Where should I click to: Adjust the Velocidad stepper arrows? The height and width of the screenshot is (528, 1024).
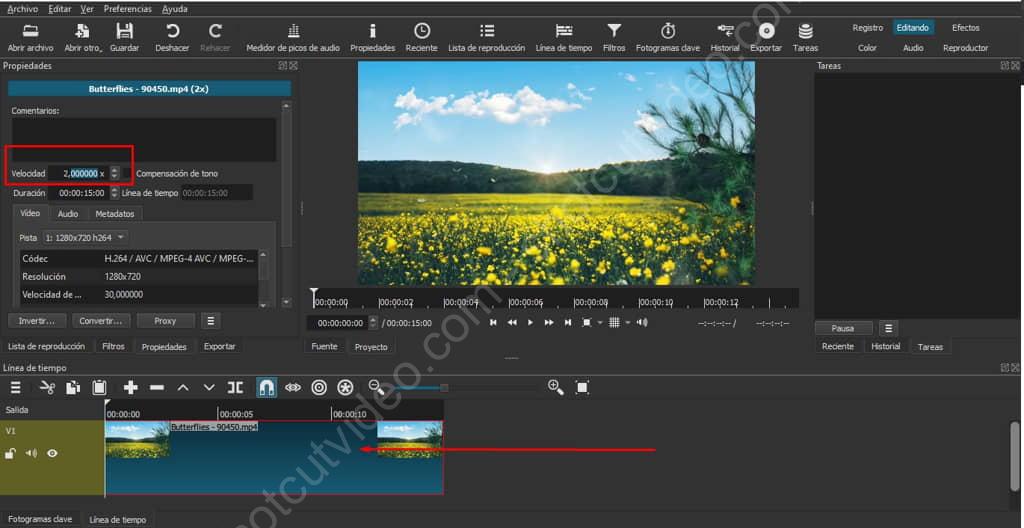point(115,173)
